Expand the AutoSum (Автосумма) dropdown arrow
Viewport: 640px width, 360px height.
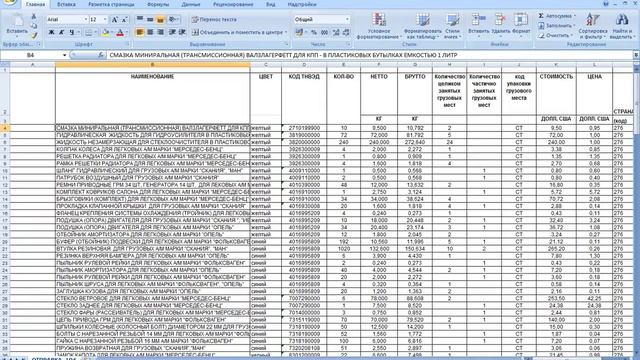tap(575, 16)
